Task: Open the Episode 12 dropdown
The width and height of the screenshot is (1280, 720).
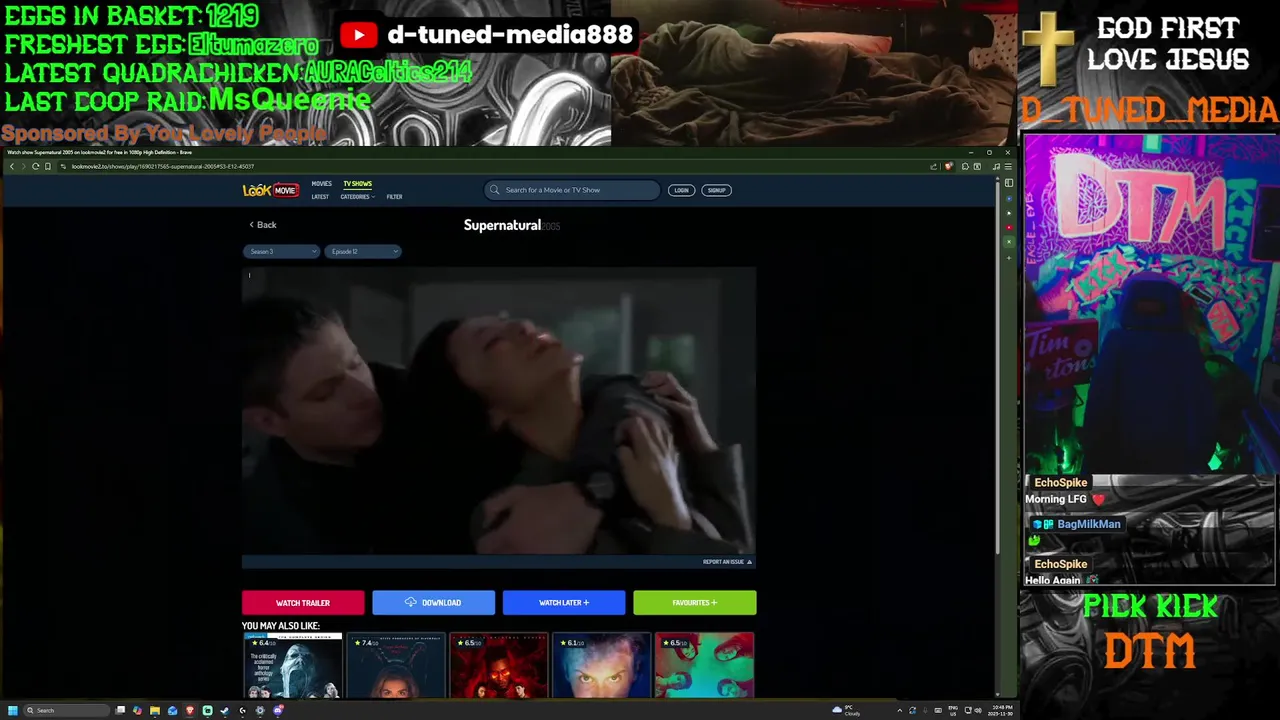Action: pos(362,251)
